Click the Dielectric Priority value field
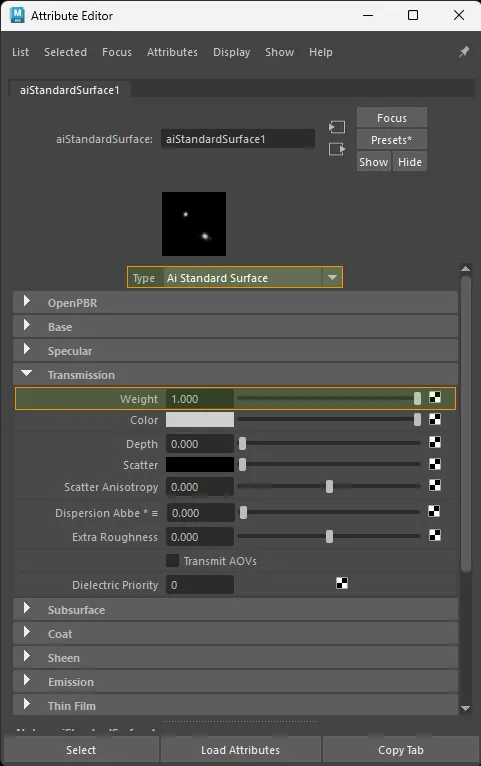Screen dimensions: 481x766 (x=200, y=584)
